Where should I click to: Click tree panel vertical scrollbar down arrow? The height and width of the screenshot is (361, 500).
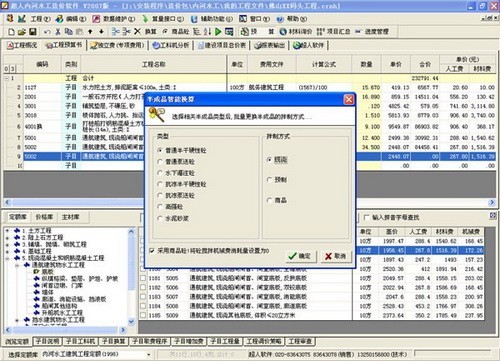[x=131, y=322]
